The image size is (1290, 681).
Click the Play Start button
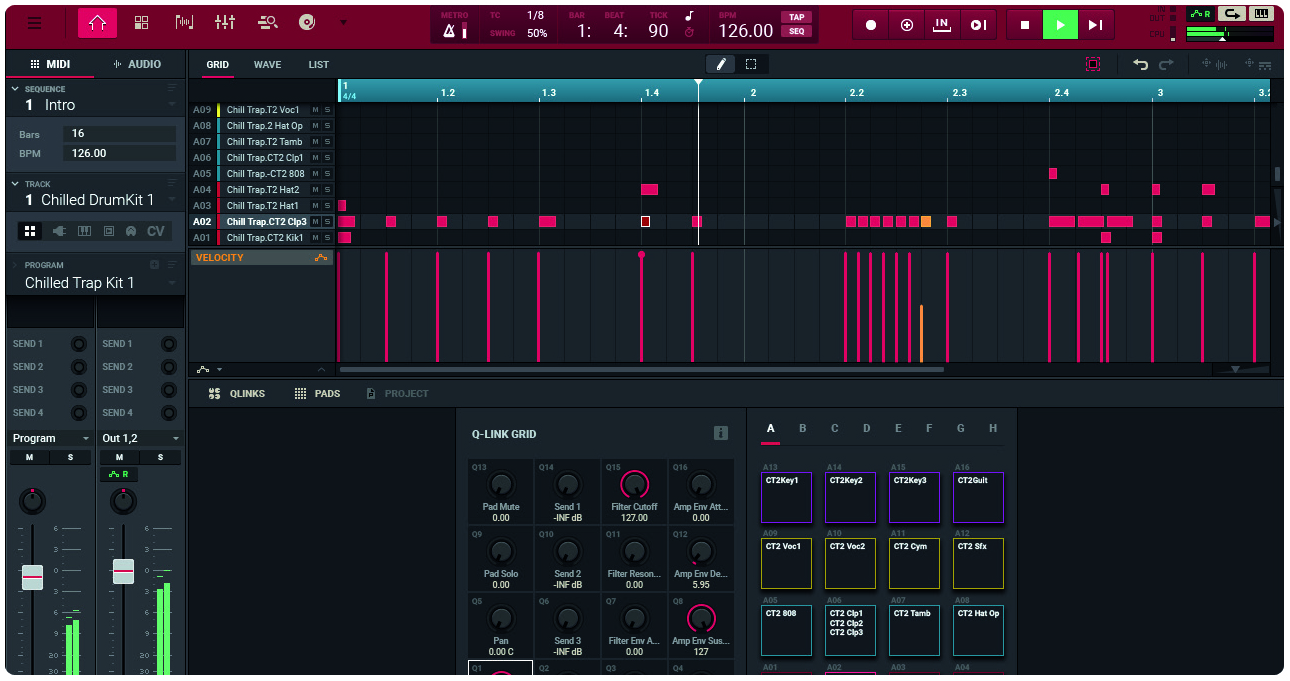(978, 25)
